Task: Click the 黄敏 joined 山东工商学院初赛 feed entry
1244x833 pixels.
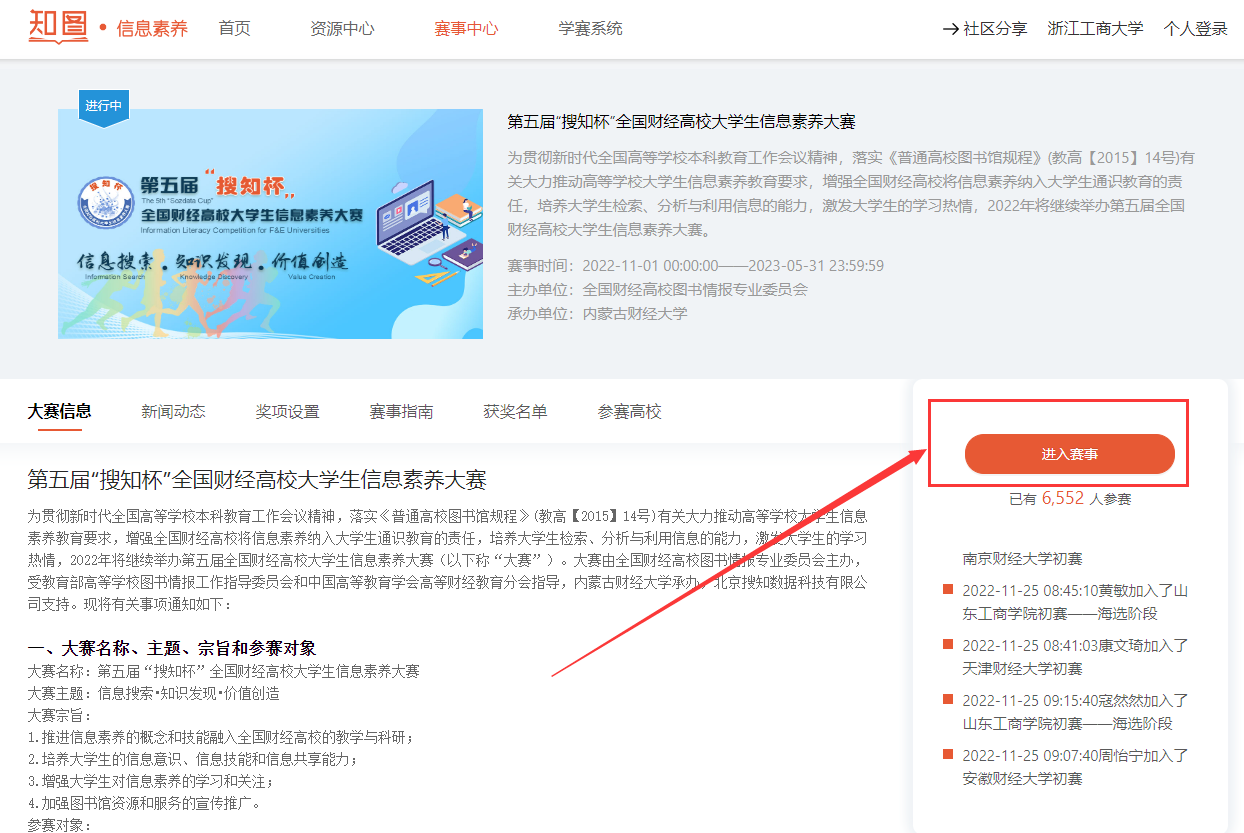Action: pos(1074,601)
